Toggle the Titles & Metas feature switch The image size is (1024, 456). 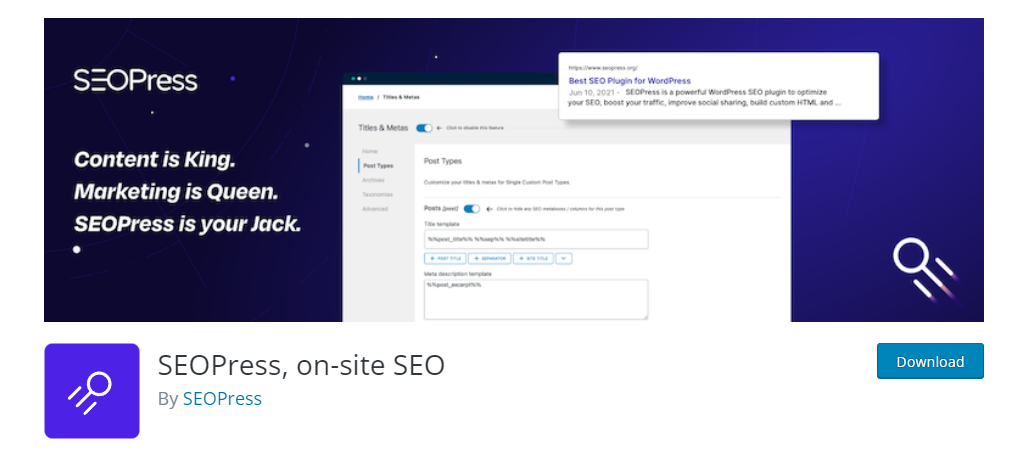424,128
